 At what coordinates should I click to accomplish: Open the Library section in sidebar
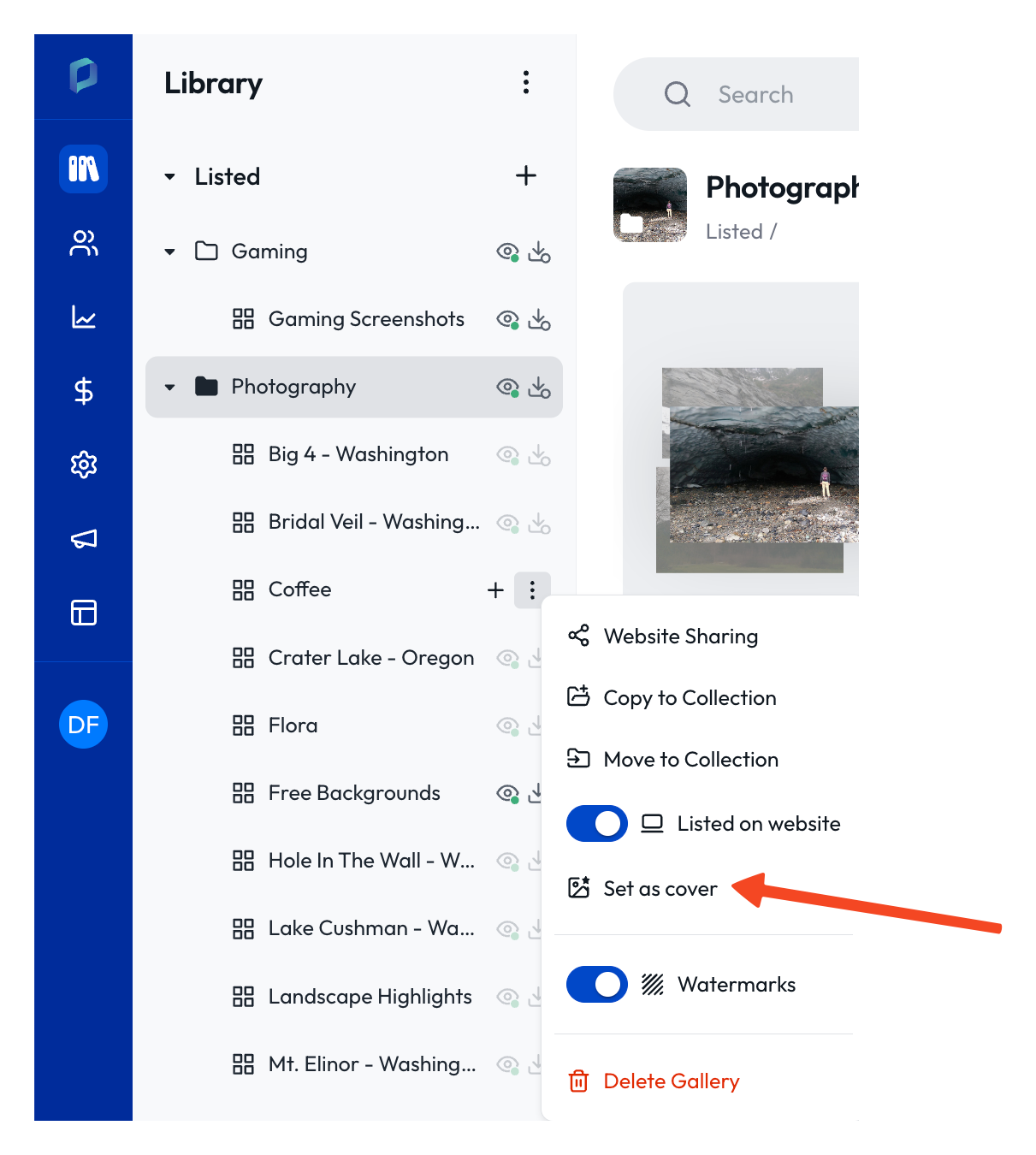pyautogui.click(x=84, y=169)
